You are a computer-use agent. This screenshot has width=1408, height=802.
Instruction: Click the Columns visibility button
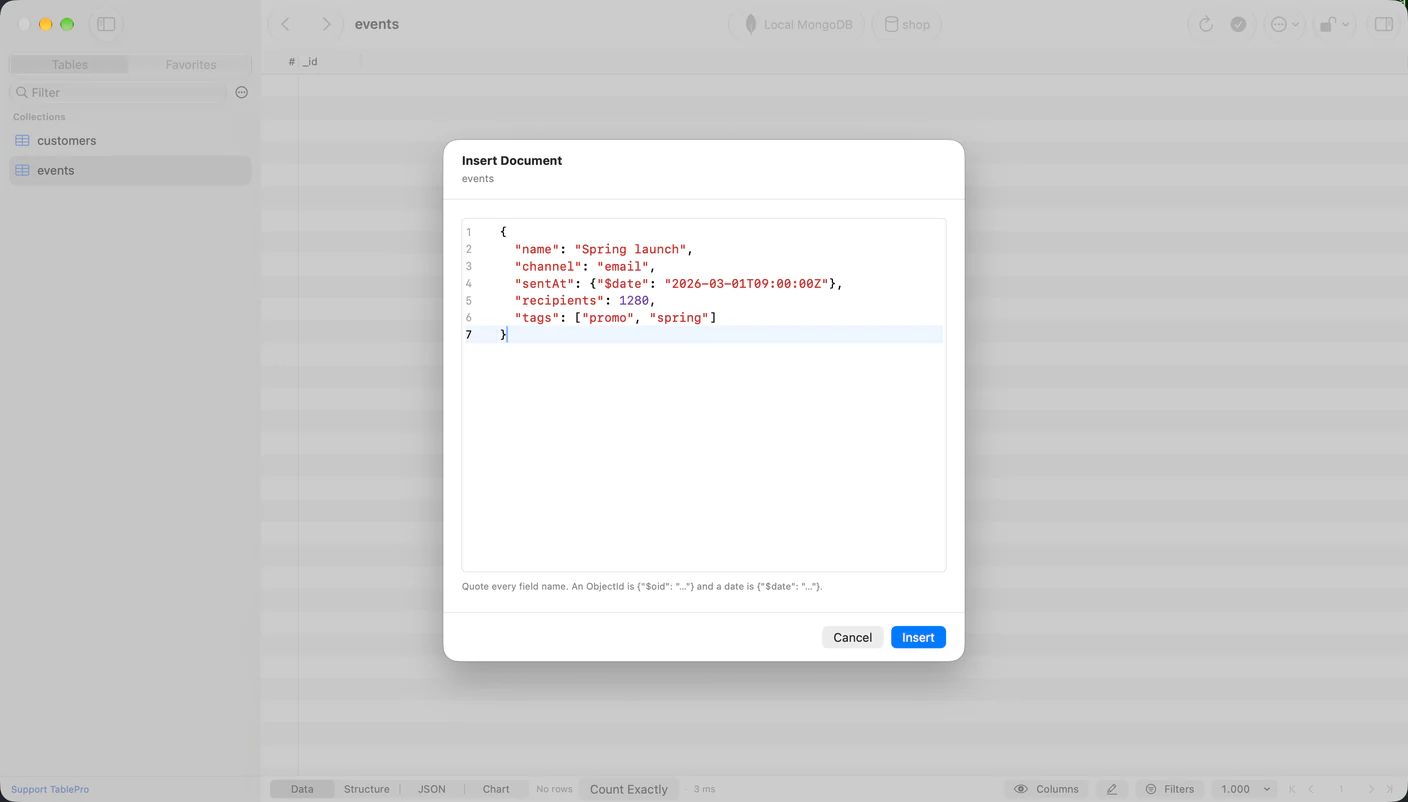[1045, 789]
